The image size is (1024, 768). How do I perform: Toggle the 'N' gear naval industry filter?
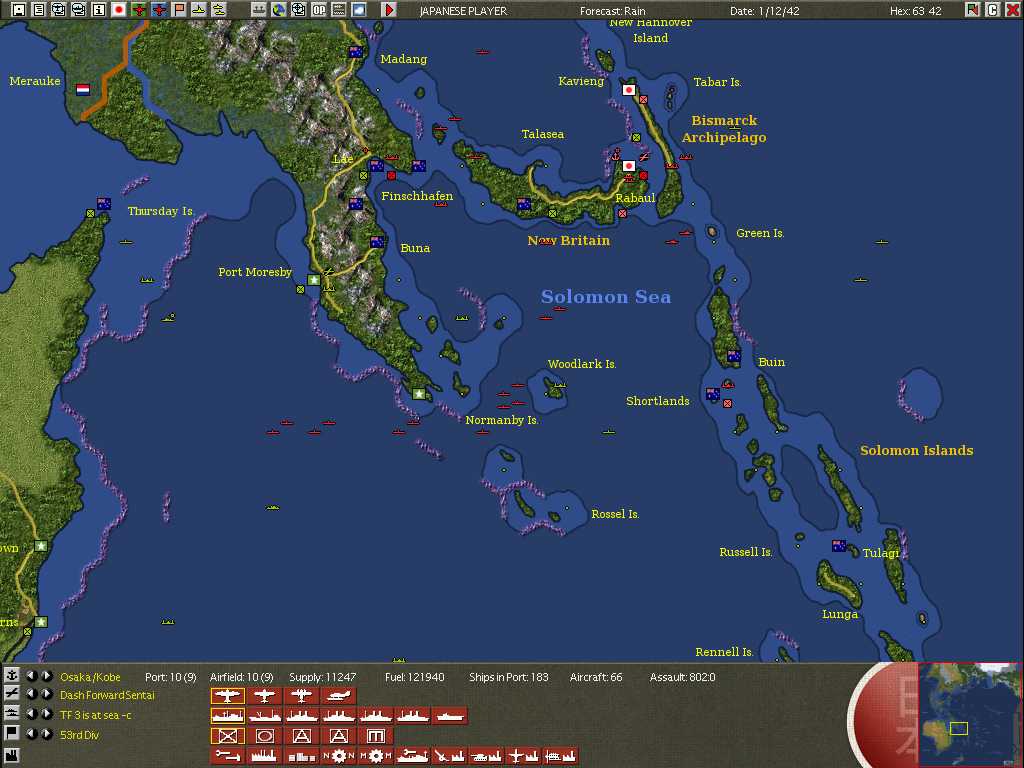338,756
